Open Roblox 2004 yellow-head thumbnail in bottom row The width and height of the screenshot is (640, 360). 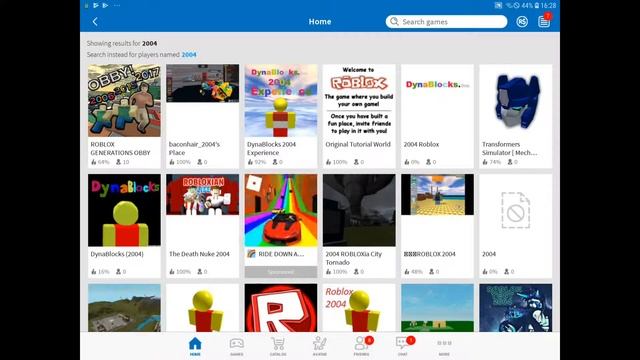[x=359, y=308]
